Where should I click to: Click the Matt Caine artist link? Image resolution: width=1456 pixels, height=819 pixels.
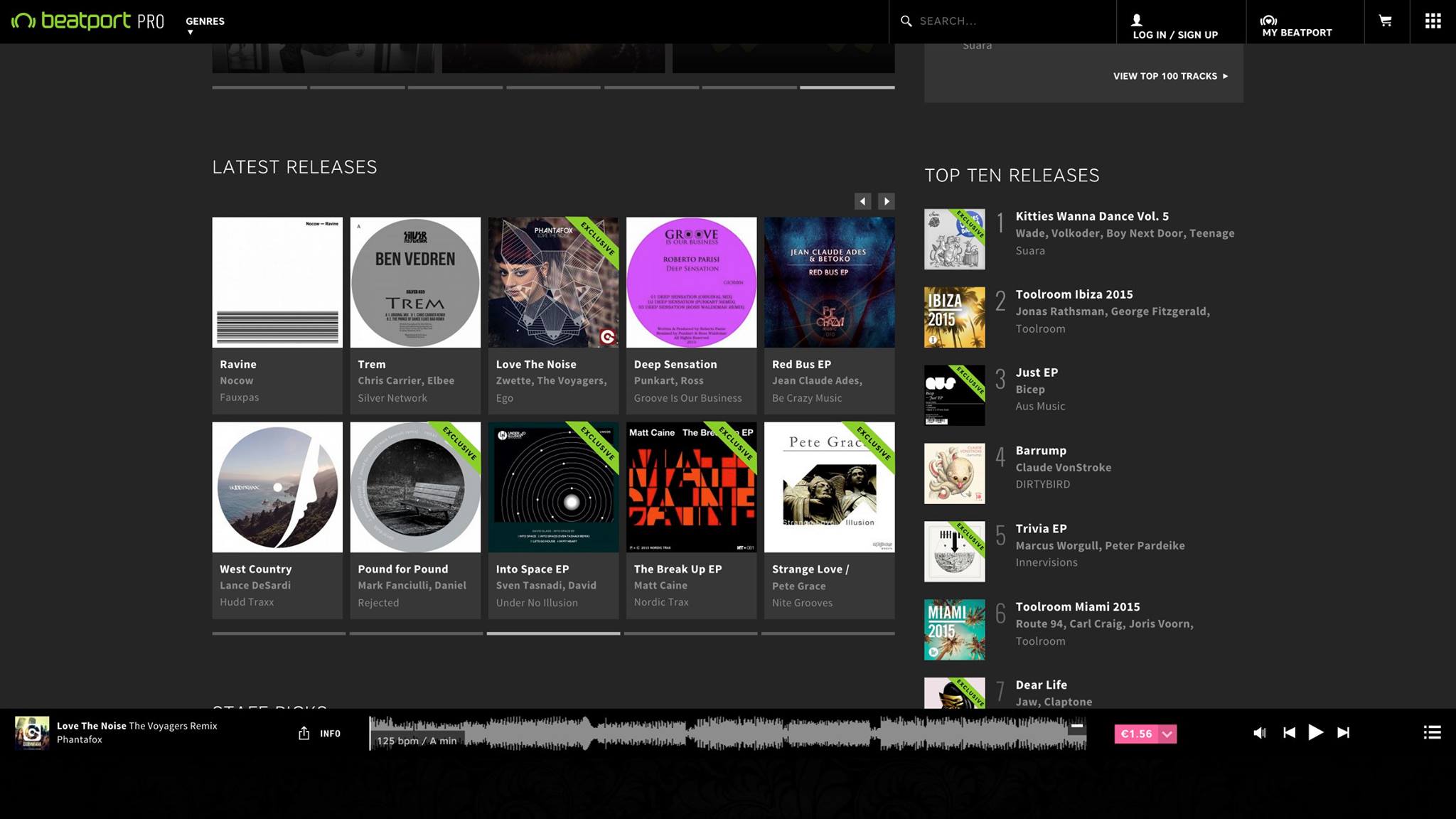(x=660, y=585)
